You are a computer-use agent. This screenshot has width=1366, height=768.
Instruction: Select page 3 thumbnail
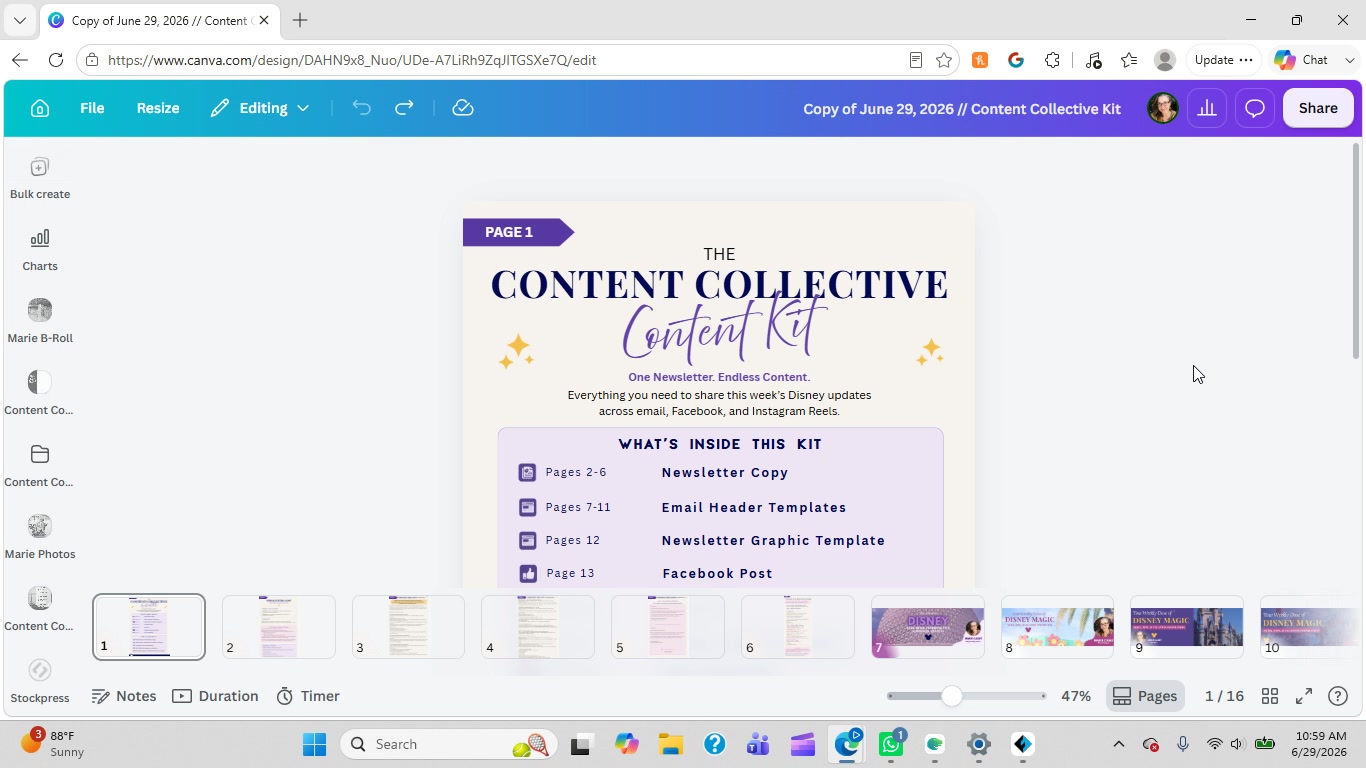click(408, 627)
